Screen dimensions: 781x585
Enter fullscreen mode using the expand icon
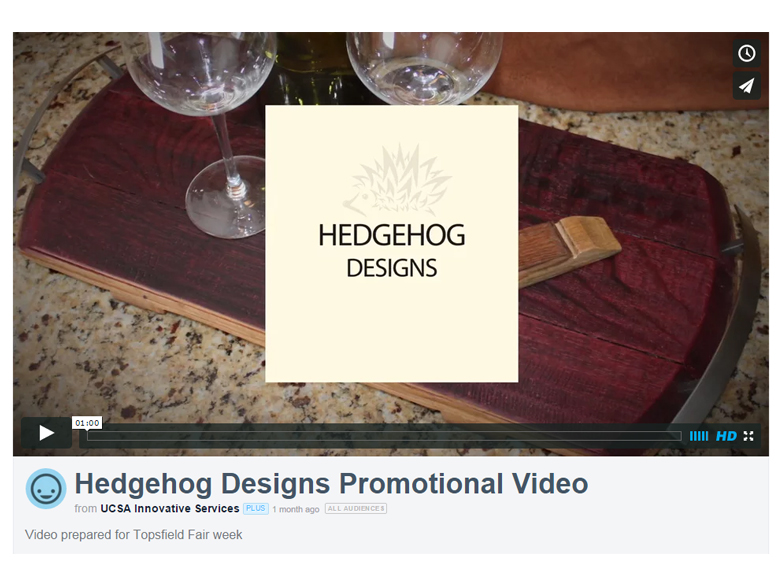pos(748,436)
